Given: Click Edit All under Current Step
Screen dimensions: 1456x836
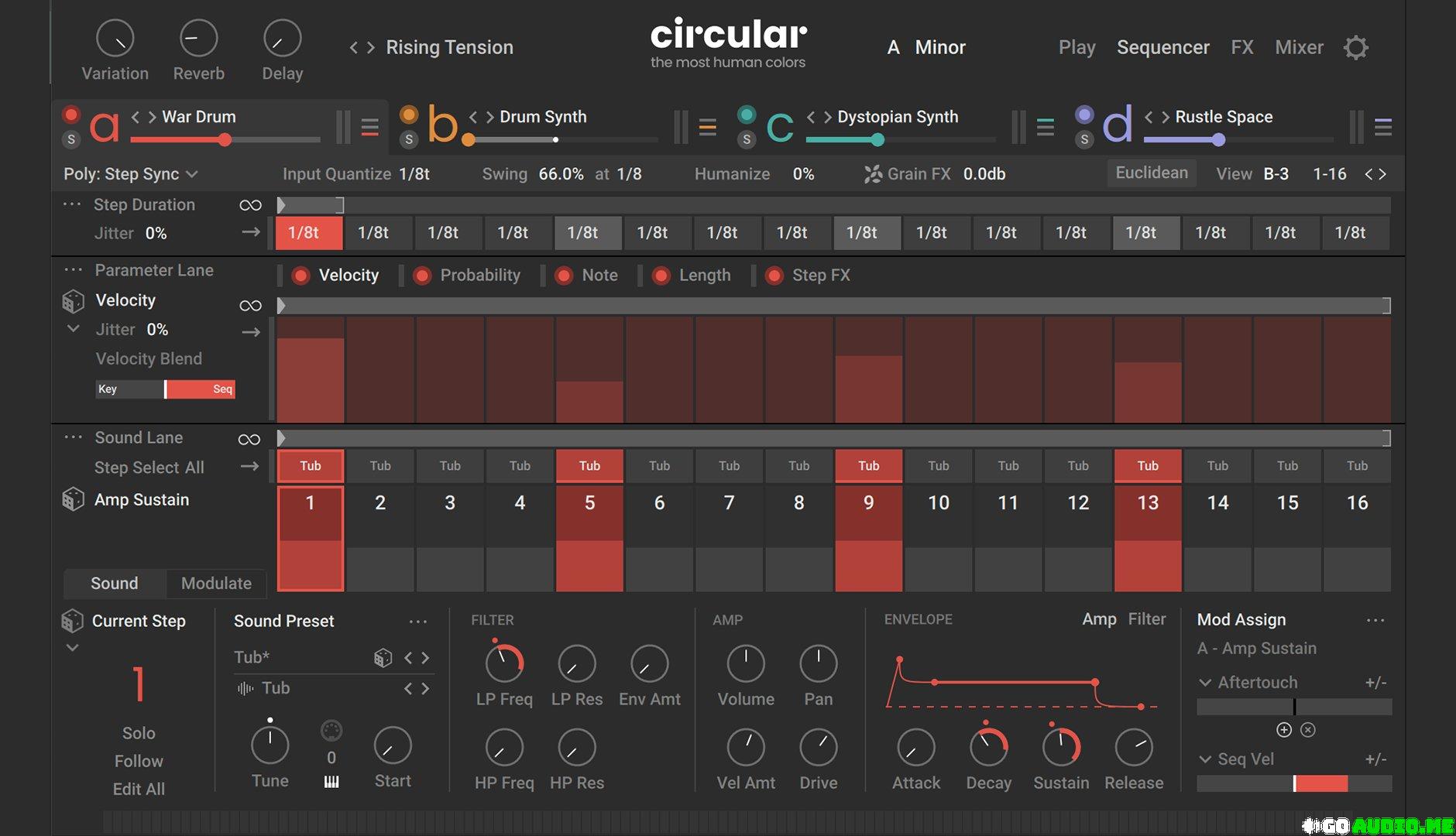Looking at the screenshot, I should [x=139, y=789].
